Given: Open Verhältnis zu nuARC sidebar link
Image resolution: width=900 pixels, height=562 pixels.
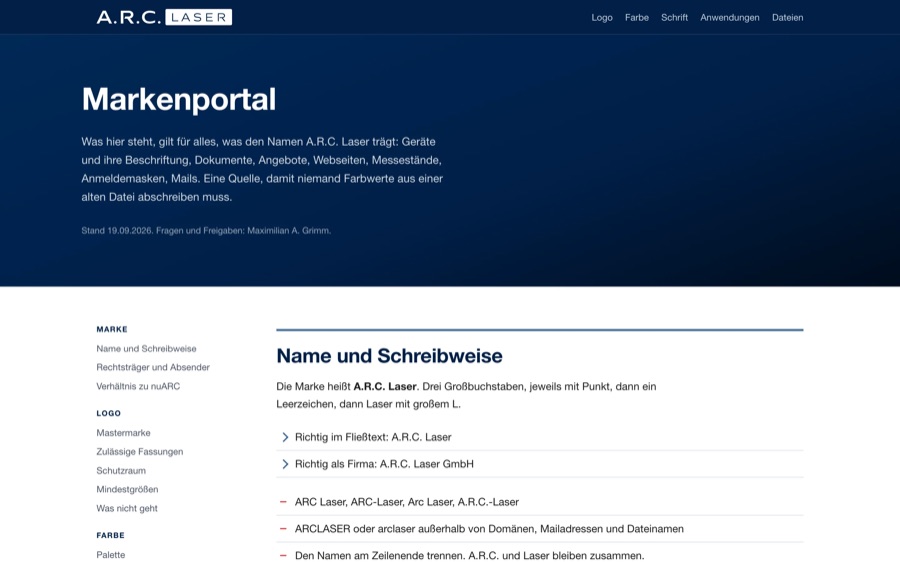Looking at the screenshot, I should click(138, 386).
